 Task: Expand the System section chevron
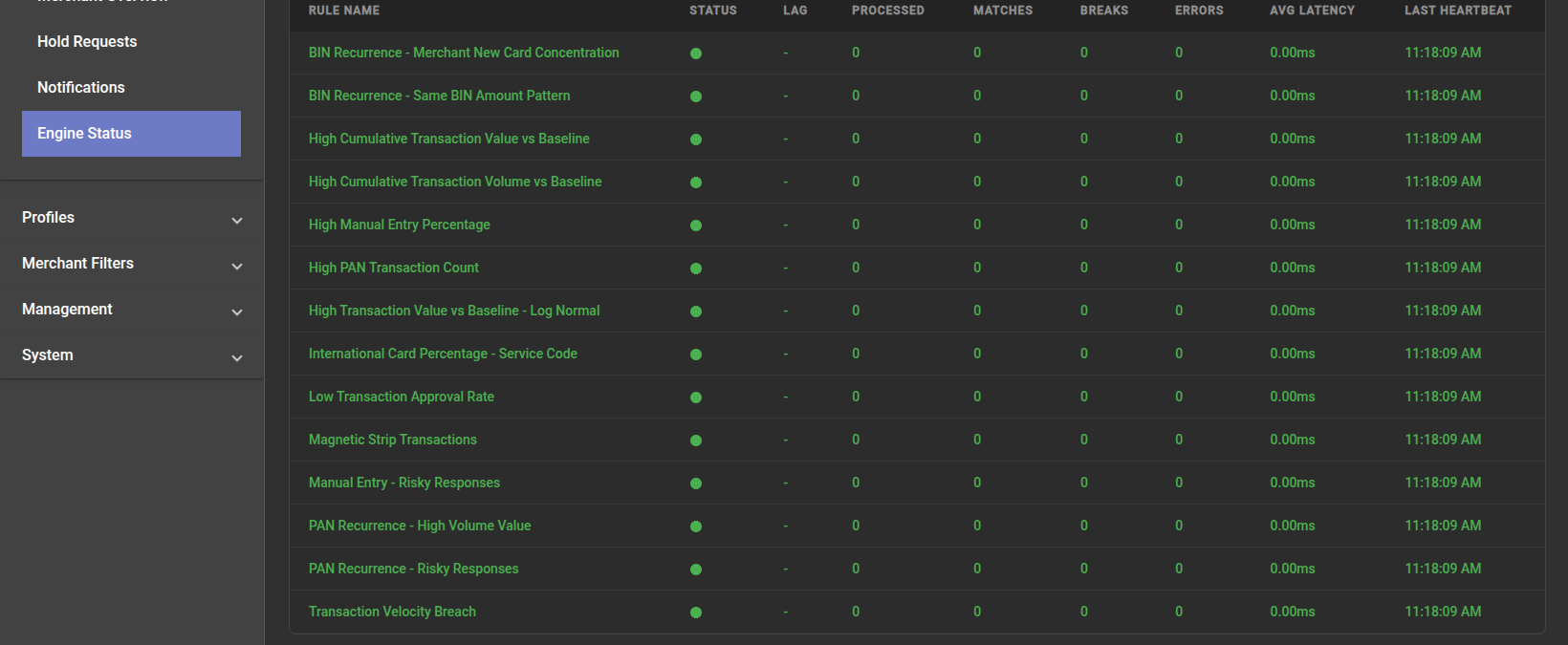pyautogui.click(x=237, y=358)
